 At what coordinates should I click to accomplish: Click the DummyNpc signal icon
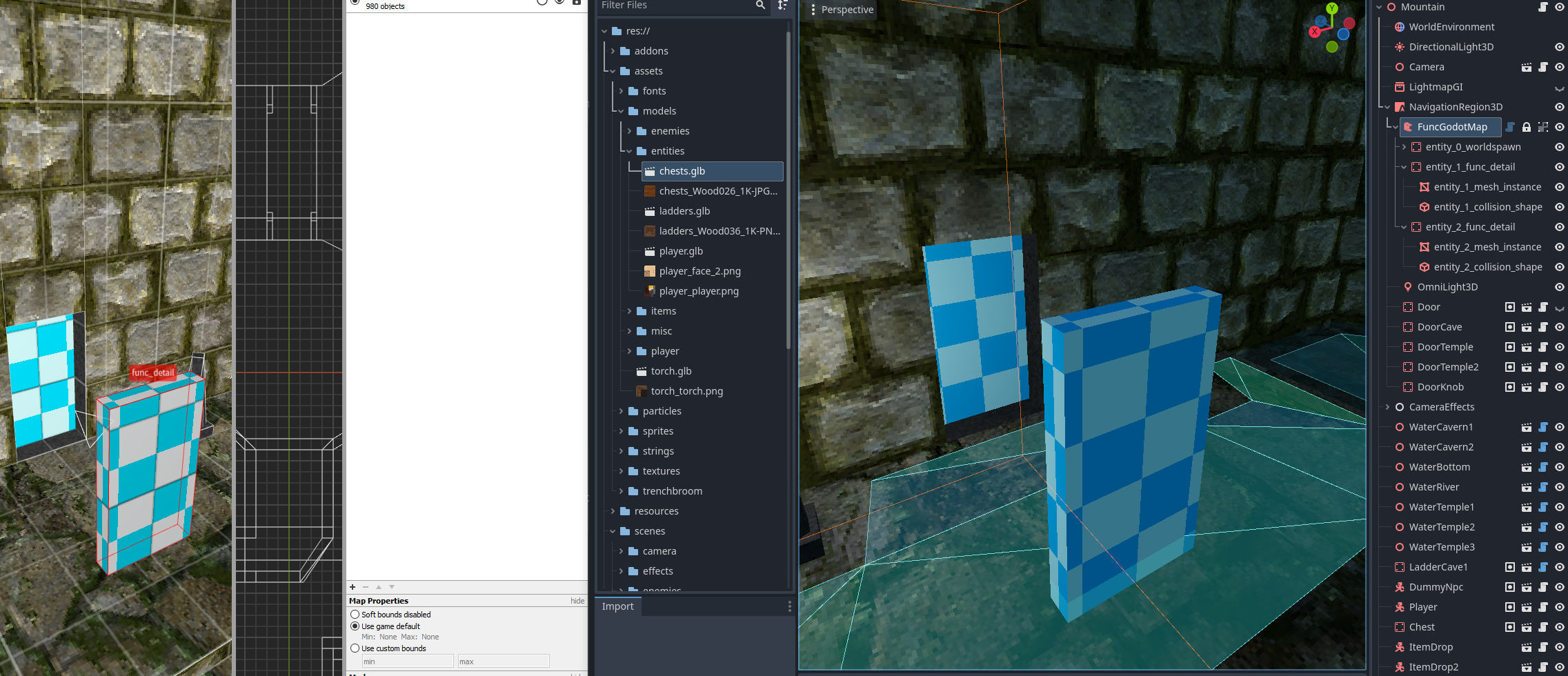point(1510,587)
